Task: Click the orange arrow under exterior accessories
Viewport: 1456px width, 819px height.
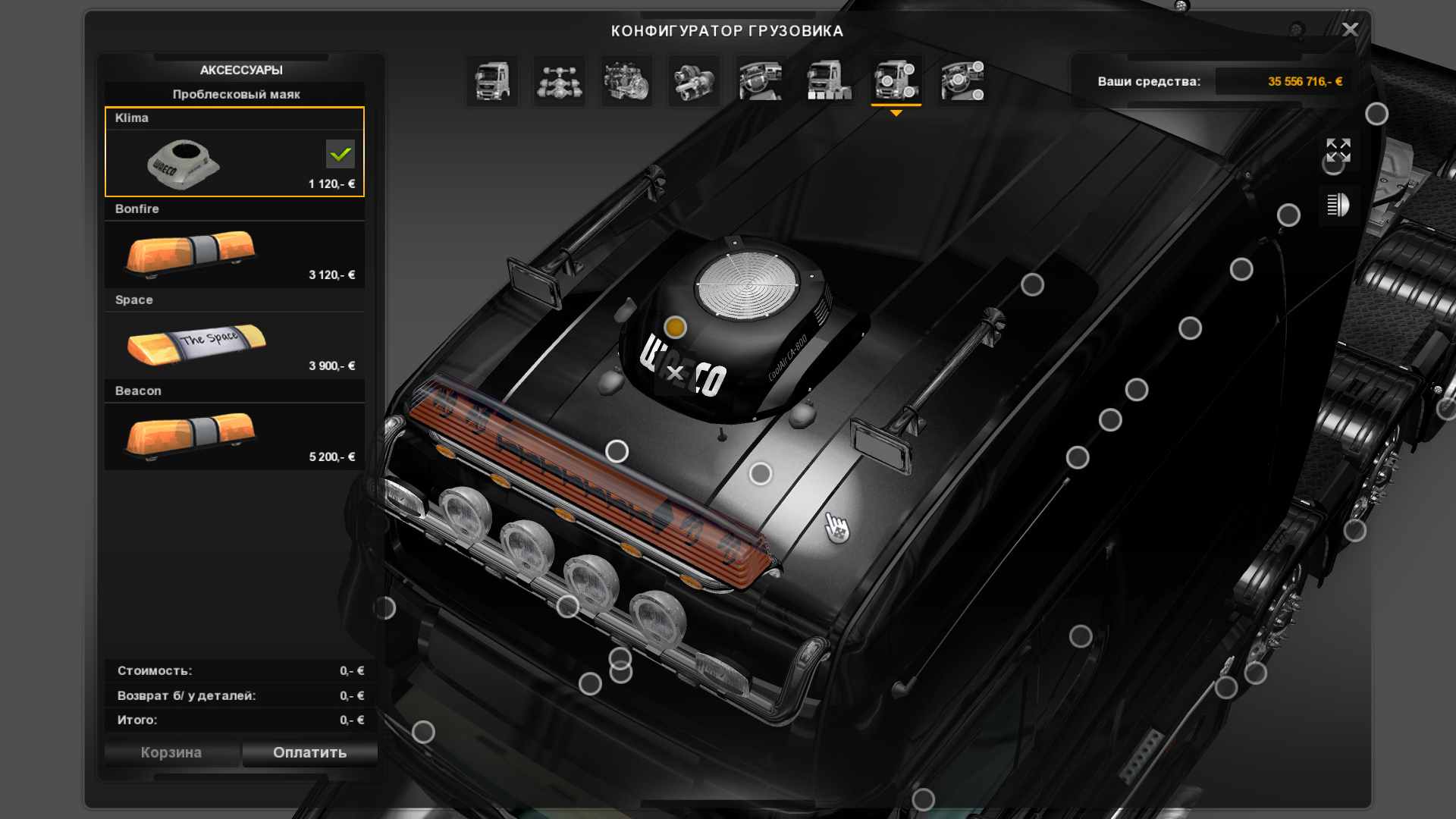Action: 896,113
